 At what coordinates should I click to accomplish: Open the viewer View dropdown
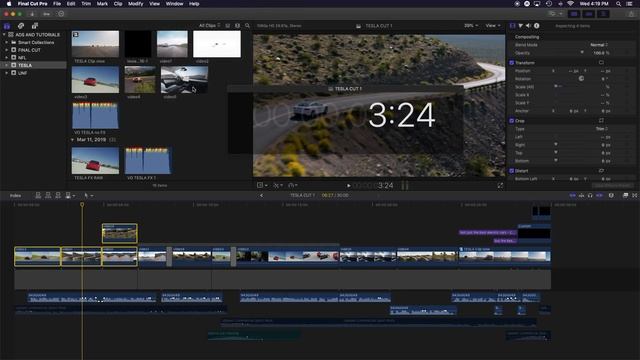[493, 26]
